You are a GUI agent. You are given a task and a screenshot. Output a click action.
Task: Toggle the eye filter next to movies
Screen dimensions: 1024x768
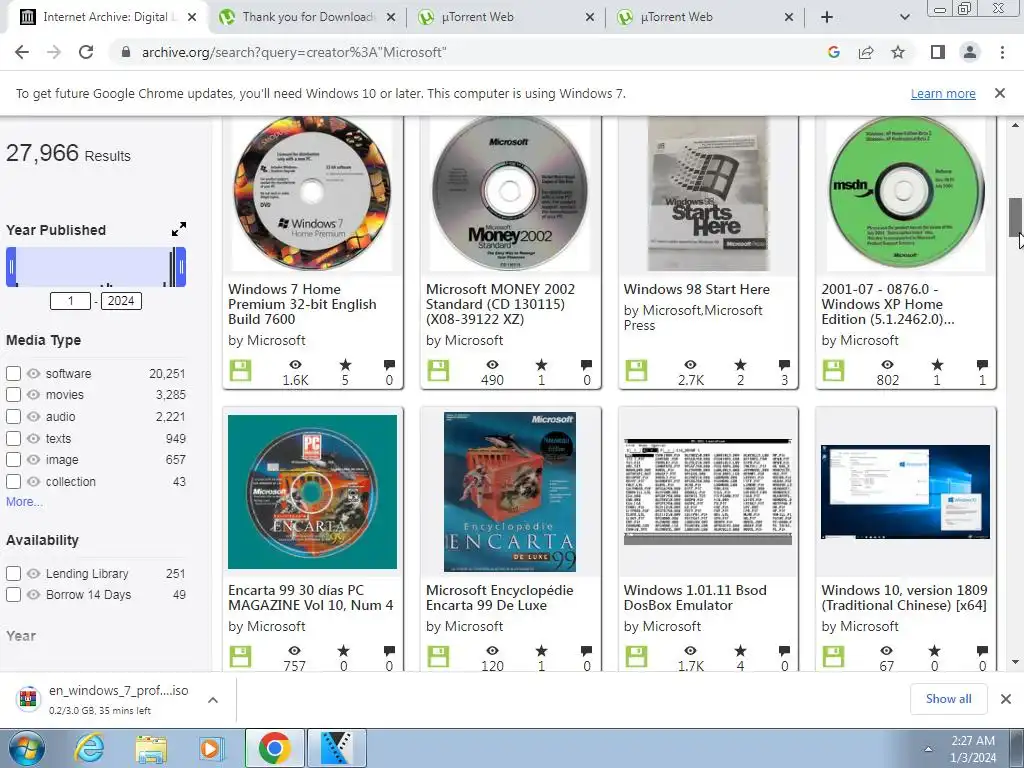33,395
